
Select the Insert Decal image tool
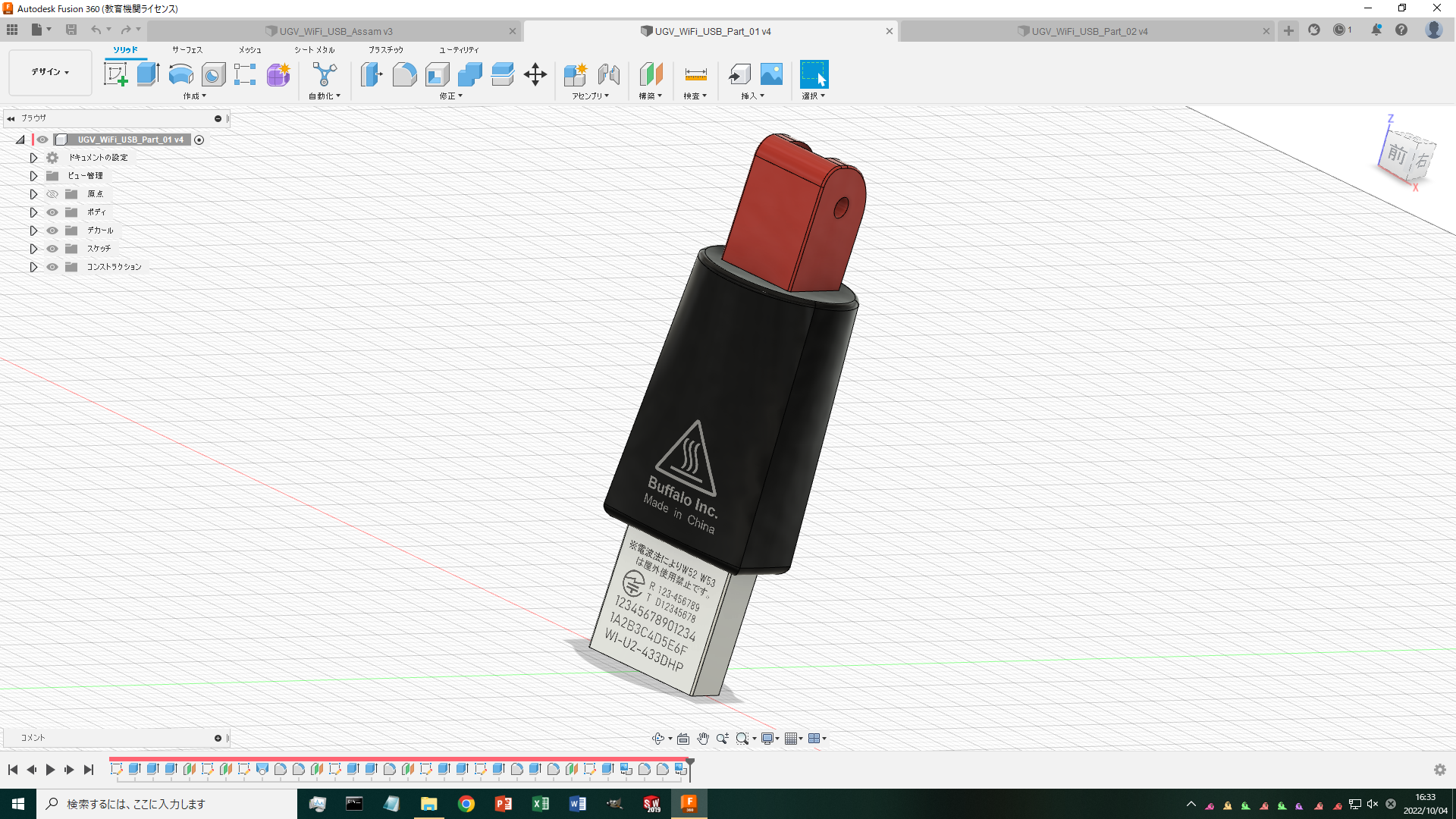pos(771,74)
